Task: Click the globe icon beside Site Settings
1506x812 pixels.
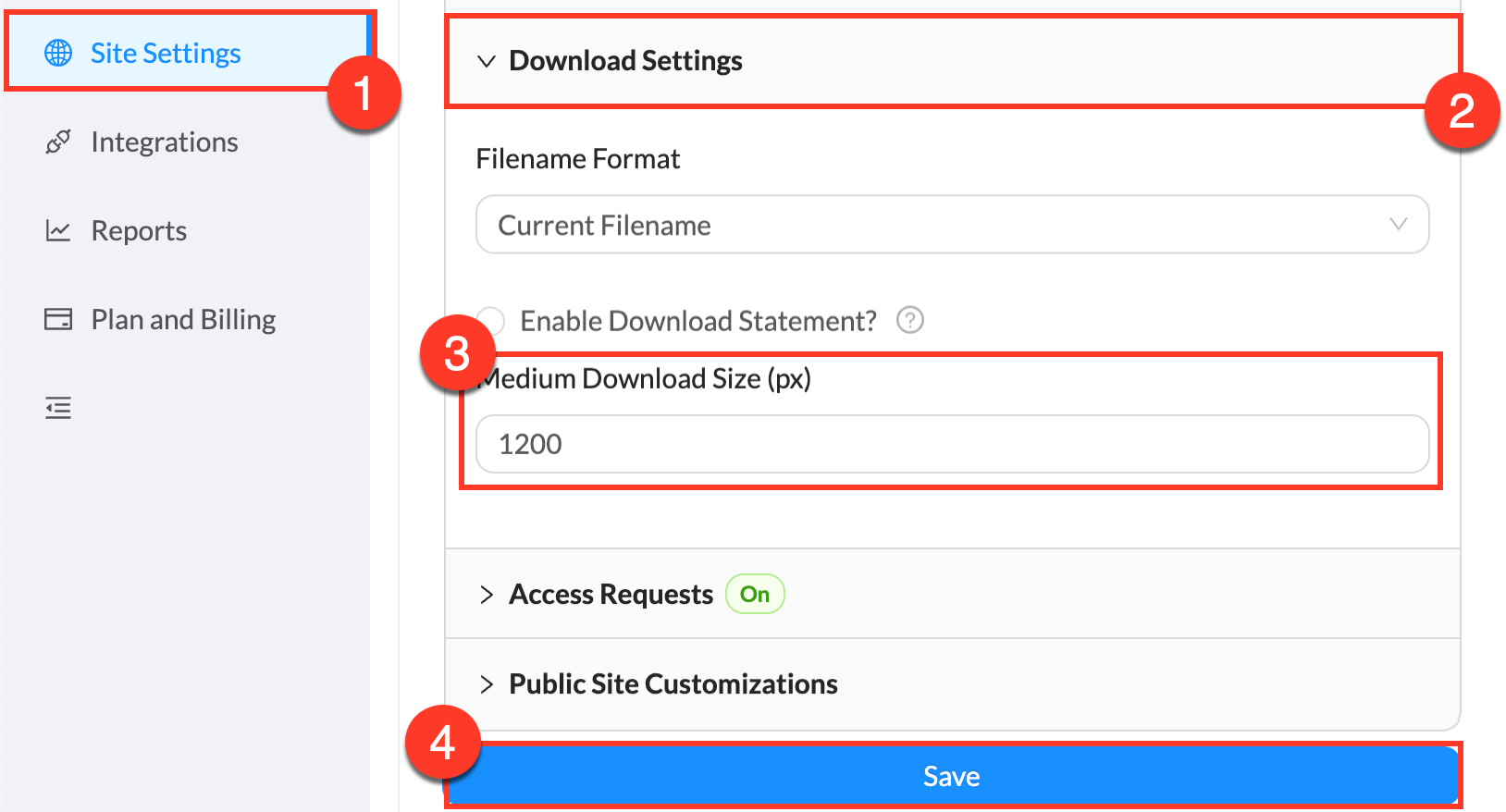Action: pos(58,53)
